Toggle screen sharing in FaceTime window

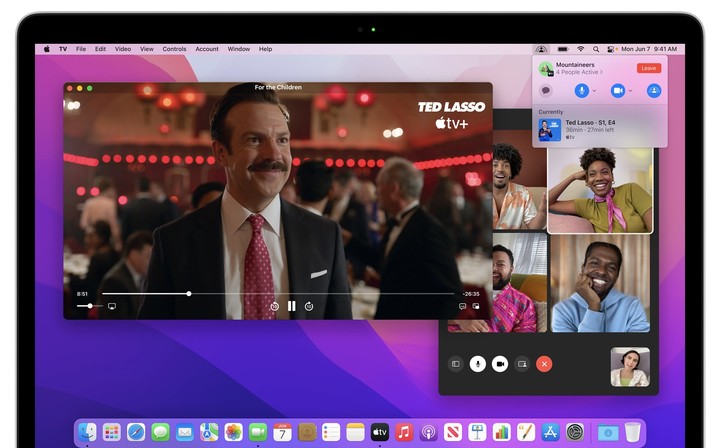pos(522,364)
